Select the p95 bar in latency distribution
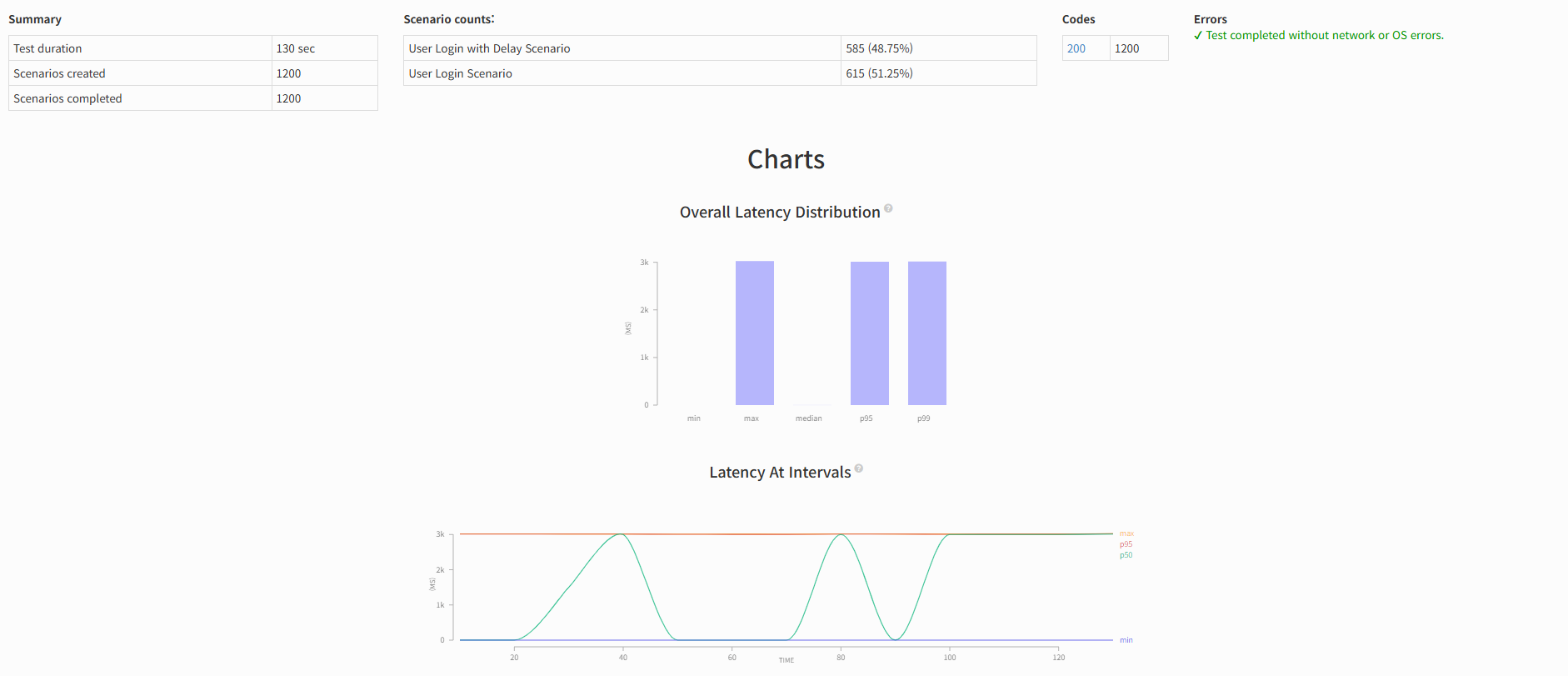Image resolution: width=1568 pixels, height=676 pixels. coord(869,333)
